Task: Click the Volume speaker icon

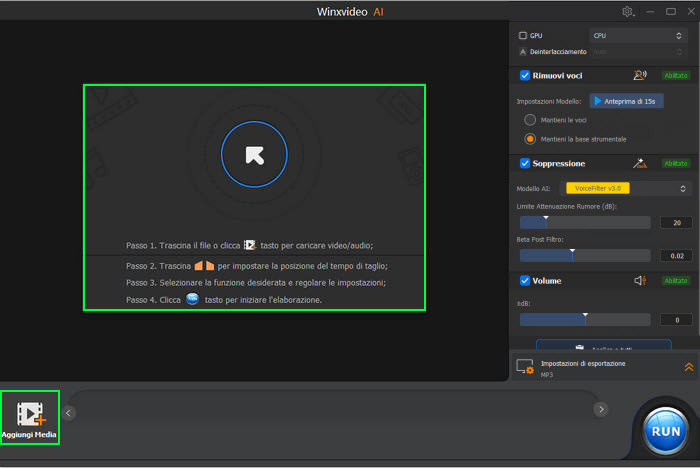Action: click(x=641, y=281)
